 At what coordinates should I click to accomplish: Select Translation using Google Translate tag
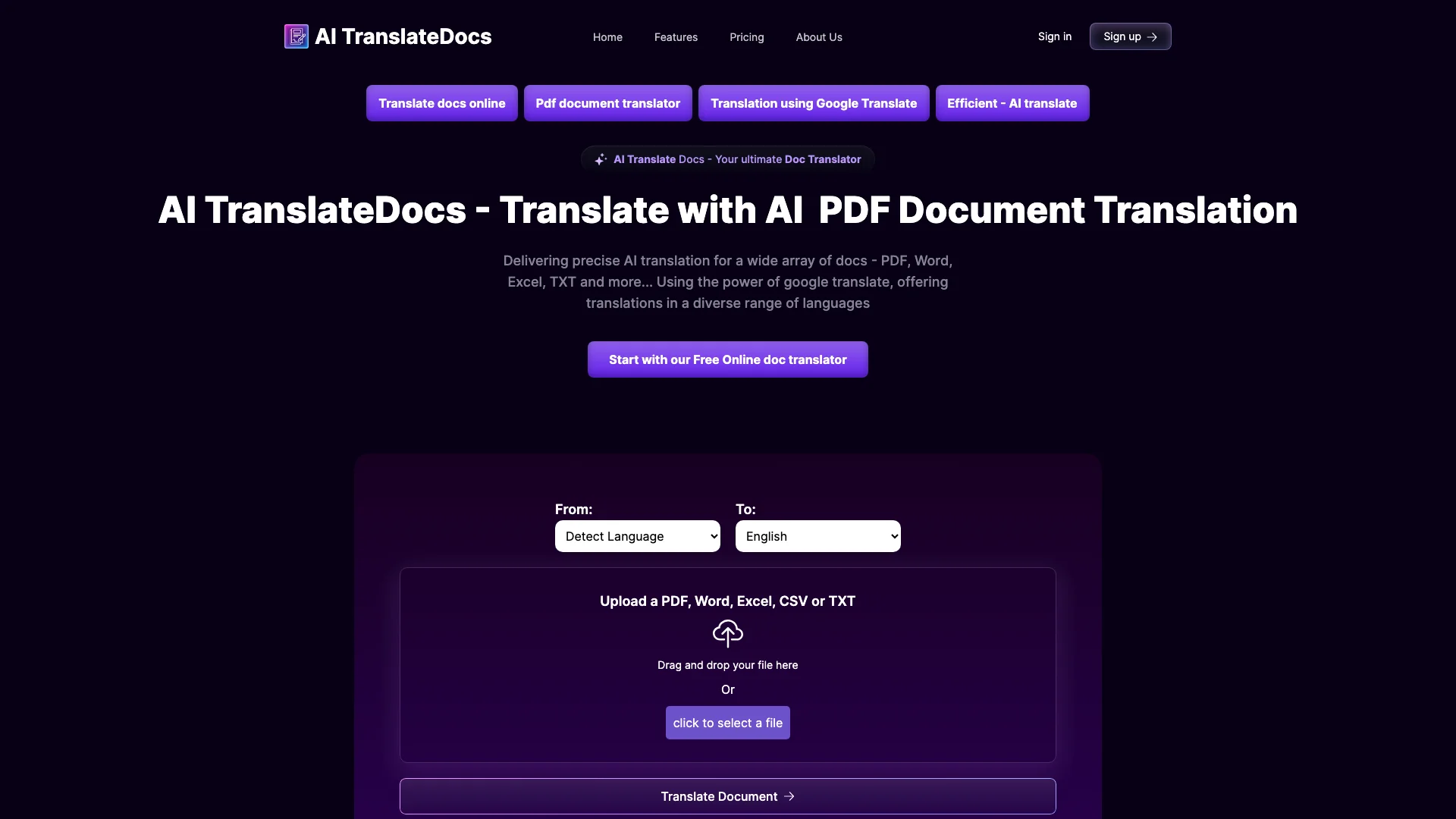pyautogui.click(x=813, y=103)
